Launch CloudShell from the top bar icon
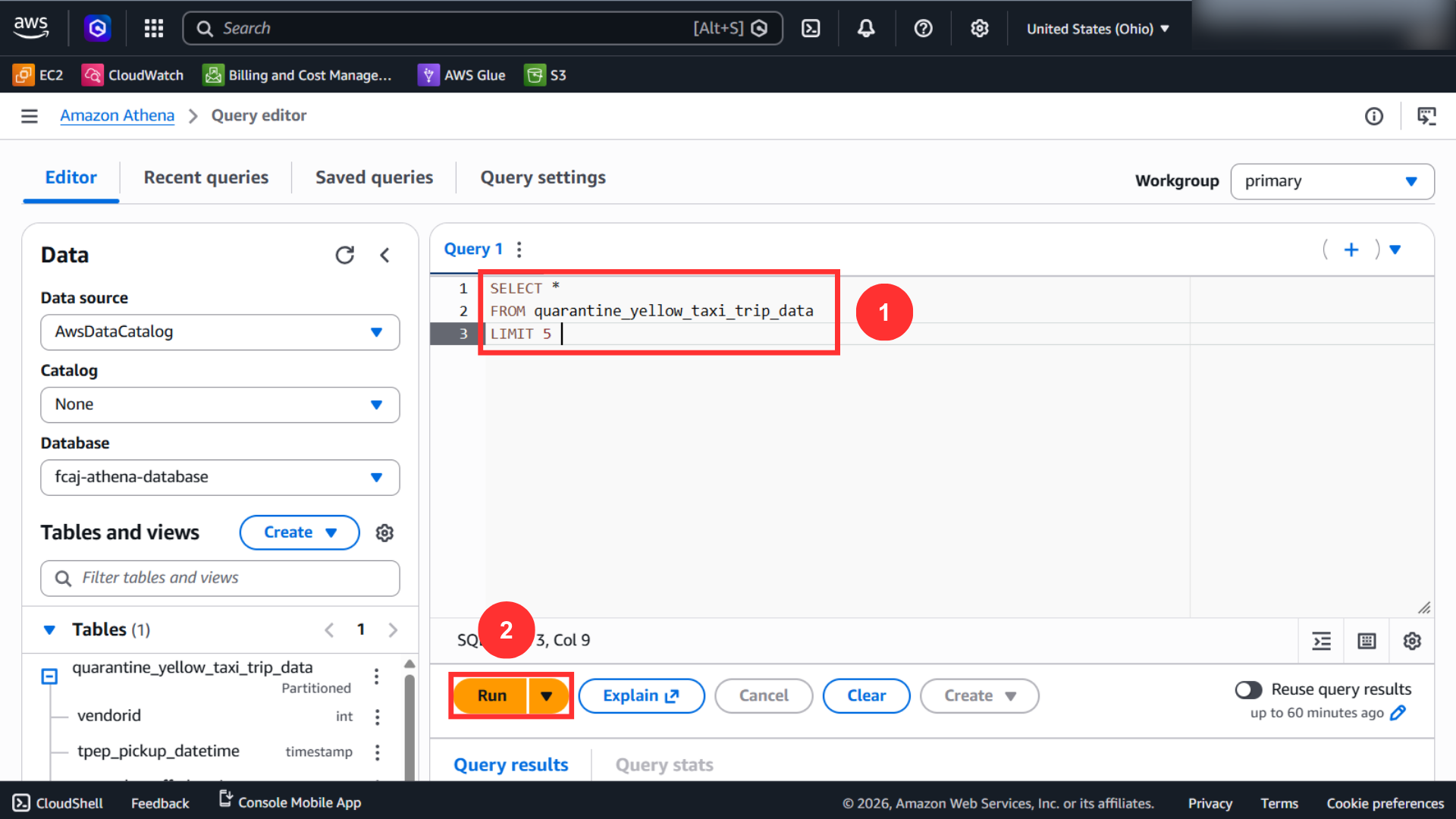Viewport: 1456px width, 819px height. coord(811,28)
